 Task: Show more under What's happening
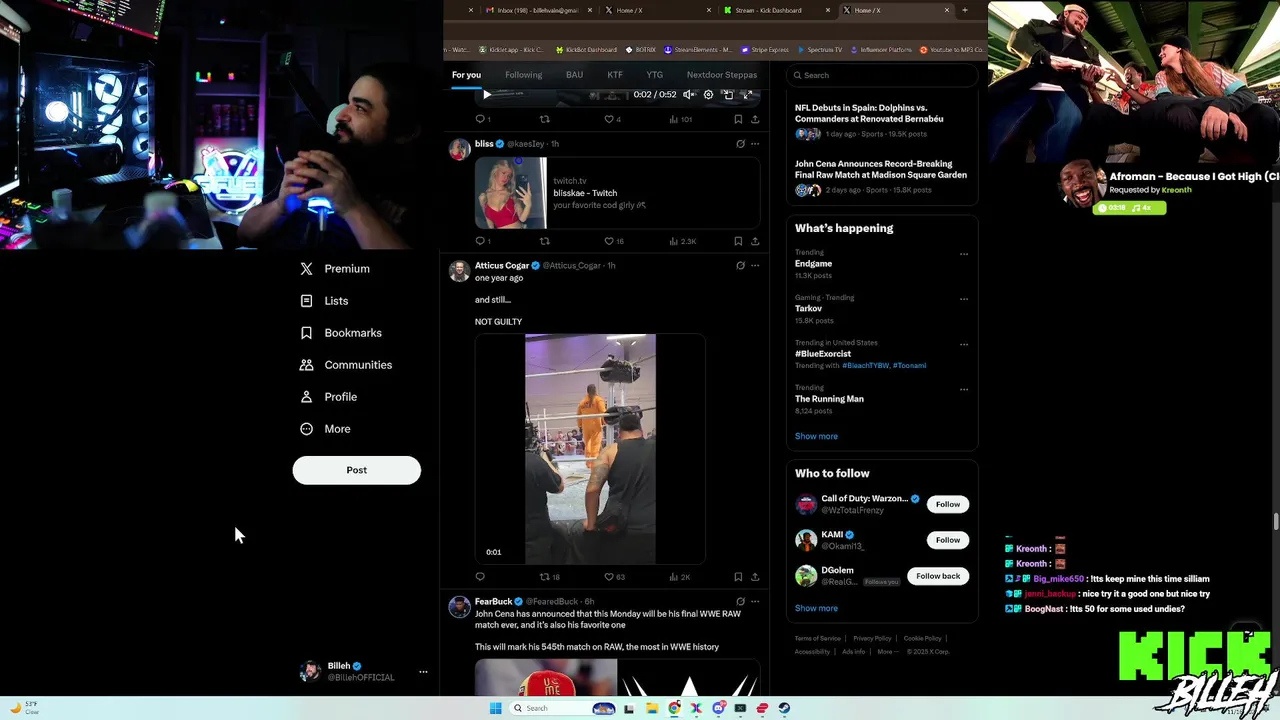click(816, 436)
